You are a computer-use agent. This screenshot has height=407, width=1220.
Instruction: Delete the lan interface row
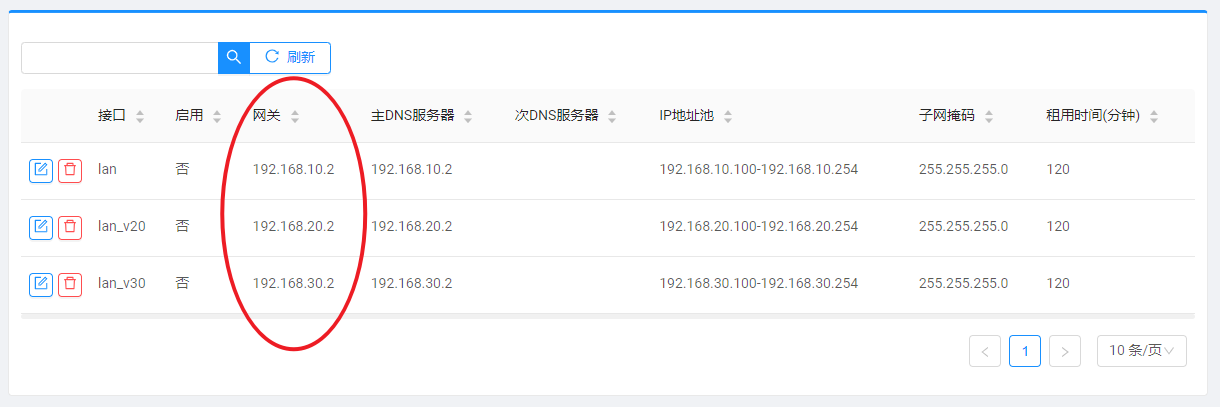coord(70,170)
